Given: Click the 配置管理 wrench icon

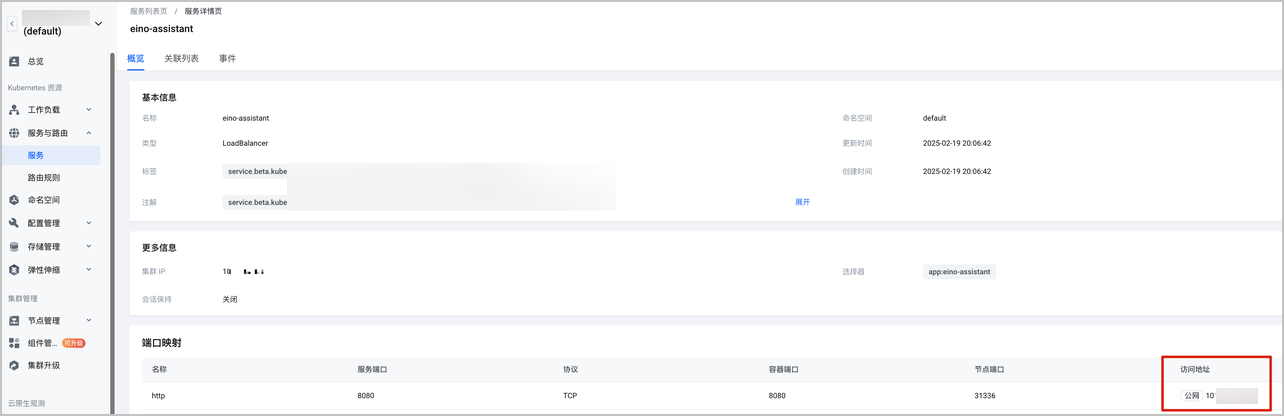Looking at the screenshot, I should pos(14,223).
